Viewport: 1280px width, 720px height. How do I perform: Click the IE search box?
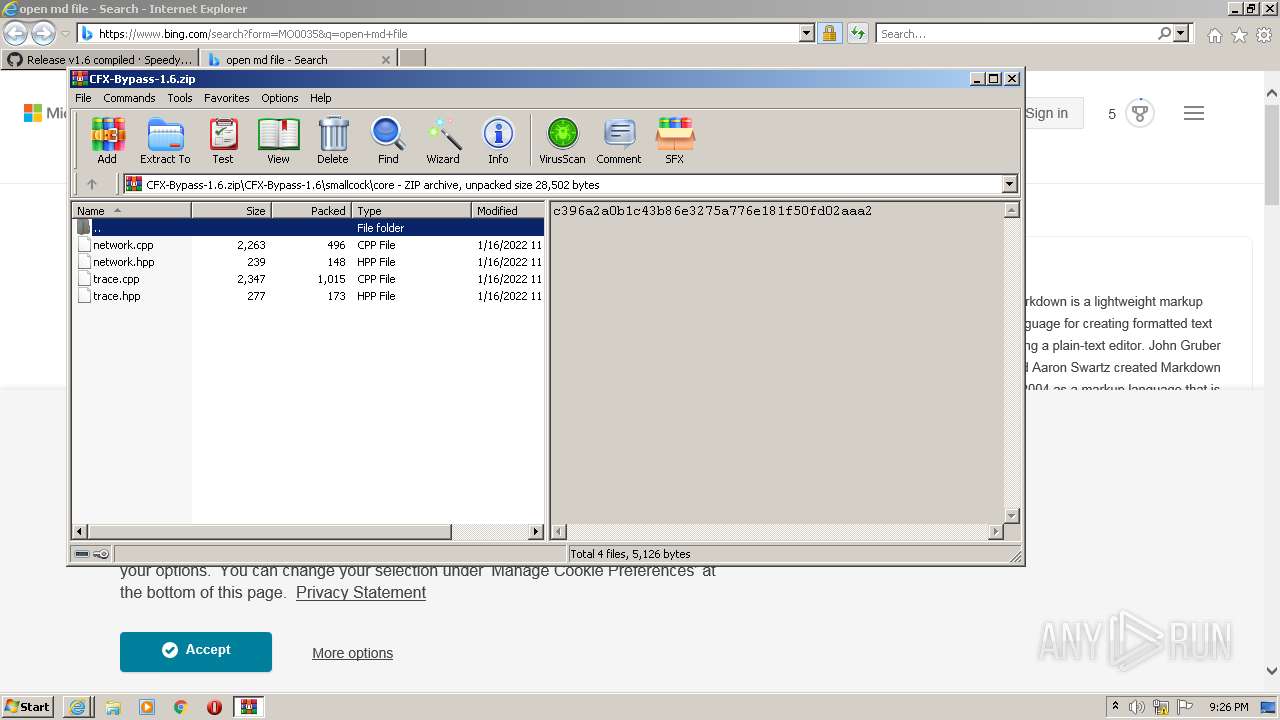(x=1015, y=33)
